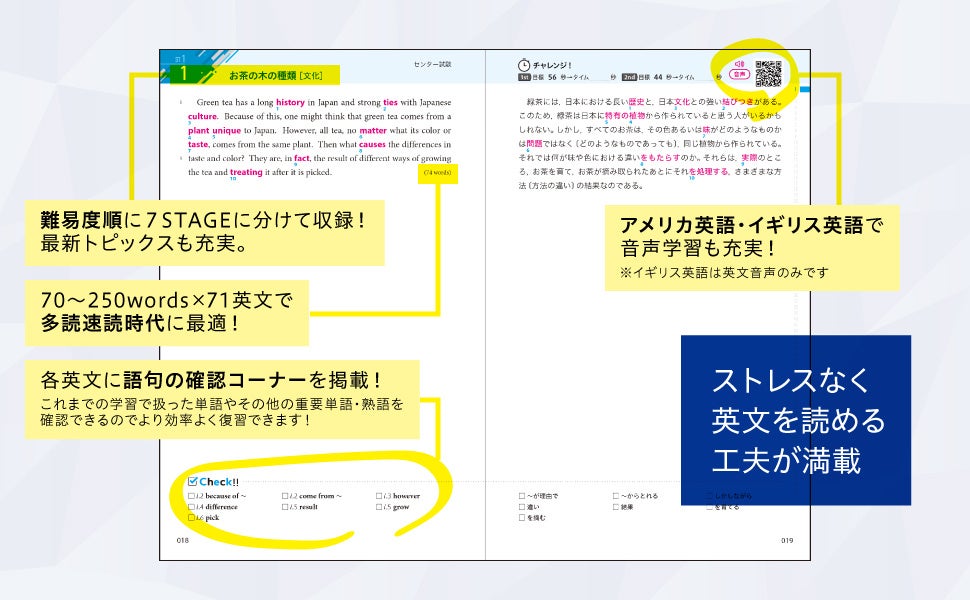Click the highlighted phrase 特有の植物
This screenshot has height=600, width=970.
point(625,116)
